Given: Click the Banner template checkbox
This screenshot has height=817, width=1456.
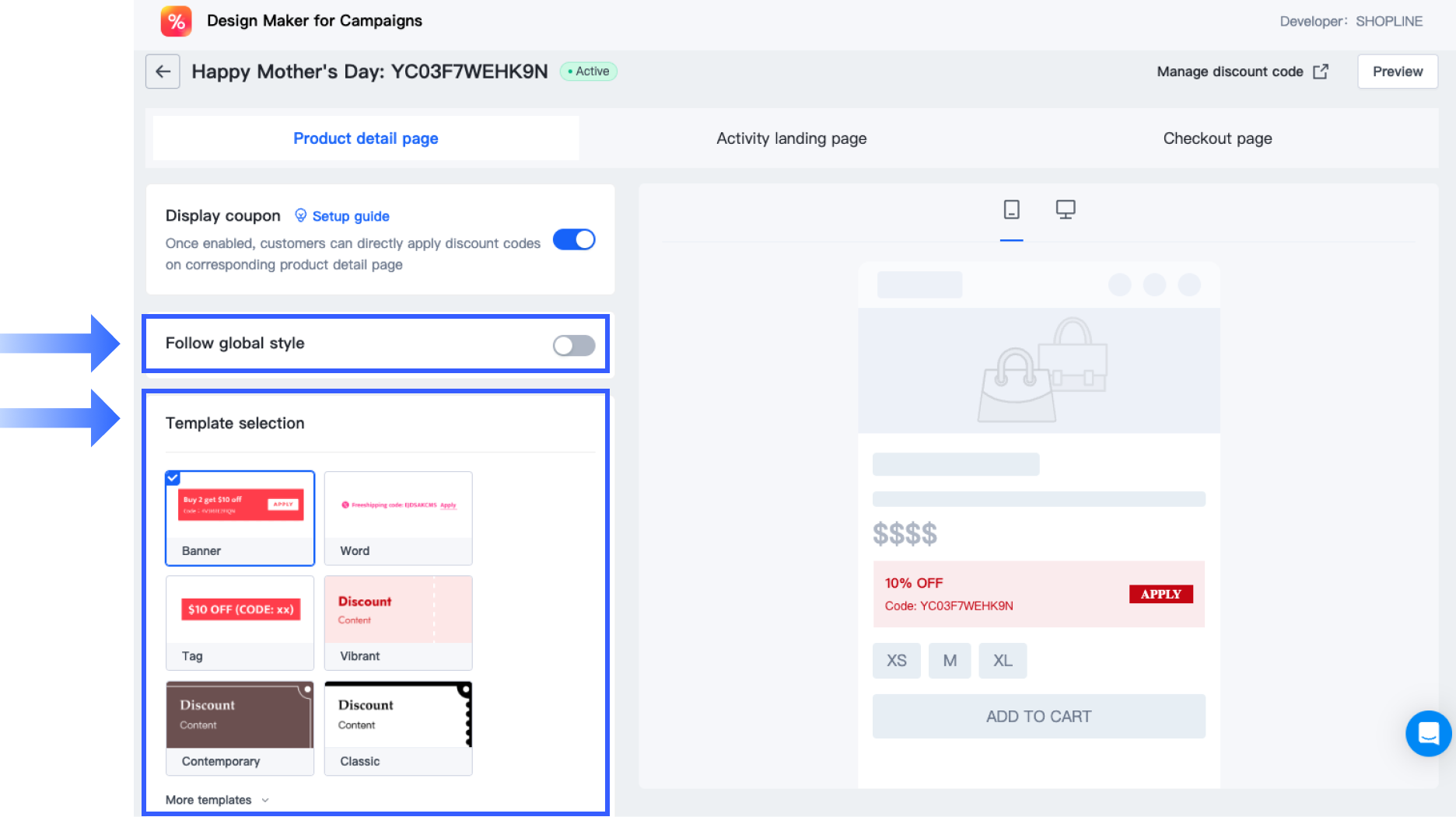Looking at the screenshot, I should coord(173,478).
